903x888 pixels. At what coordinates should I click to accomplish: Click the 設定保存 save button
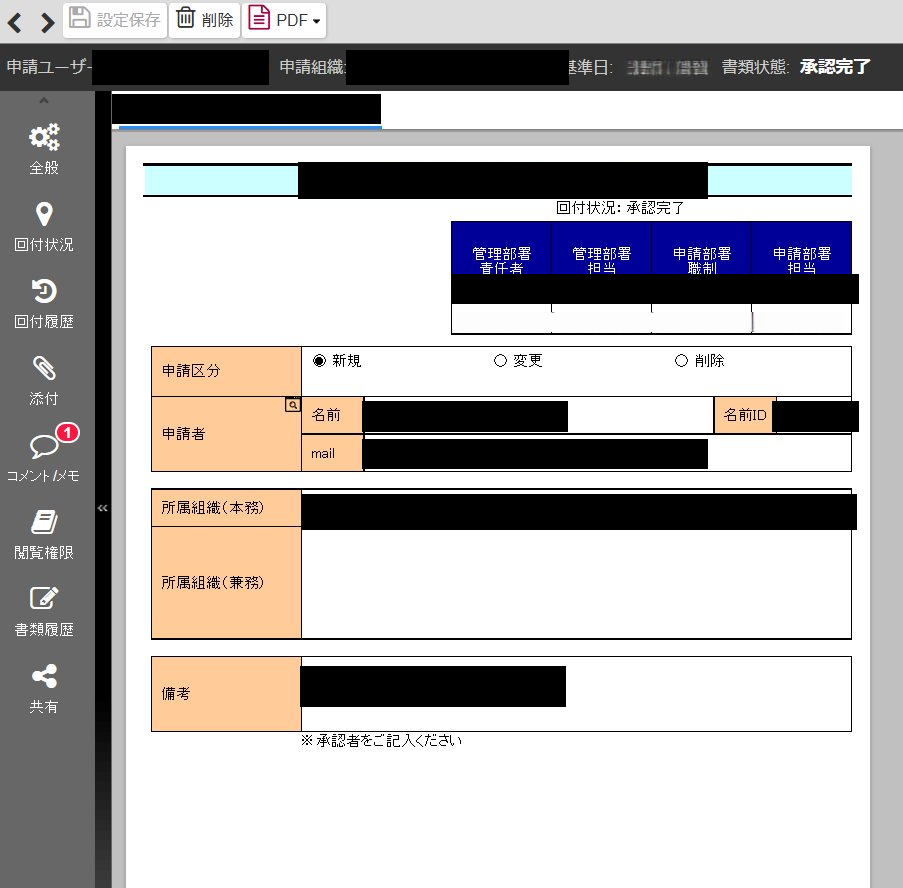click(x=115, y=20)
